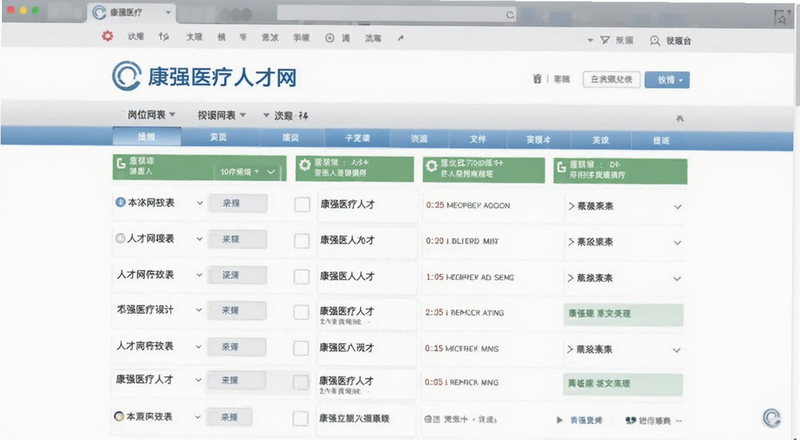Click the green status box in the 0:05 row
The height and width of the screenshot is (440, 800).
point(622,384)
